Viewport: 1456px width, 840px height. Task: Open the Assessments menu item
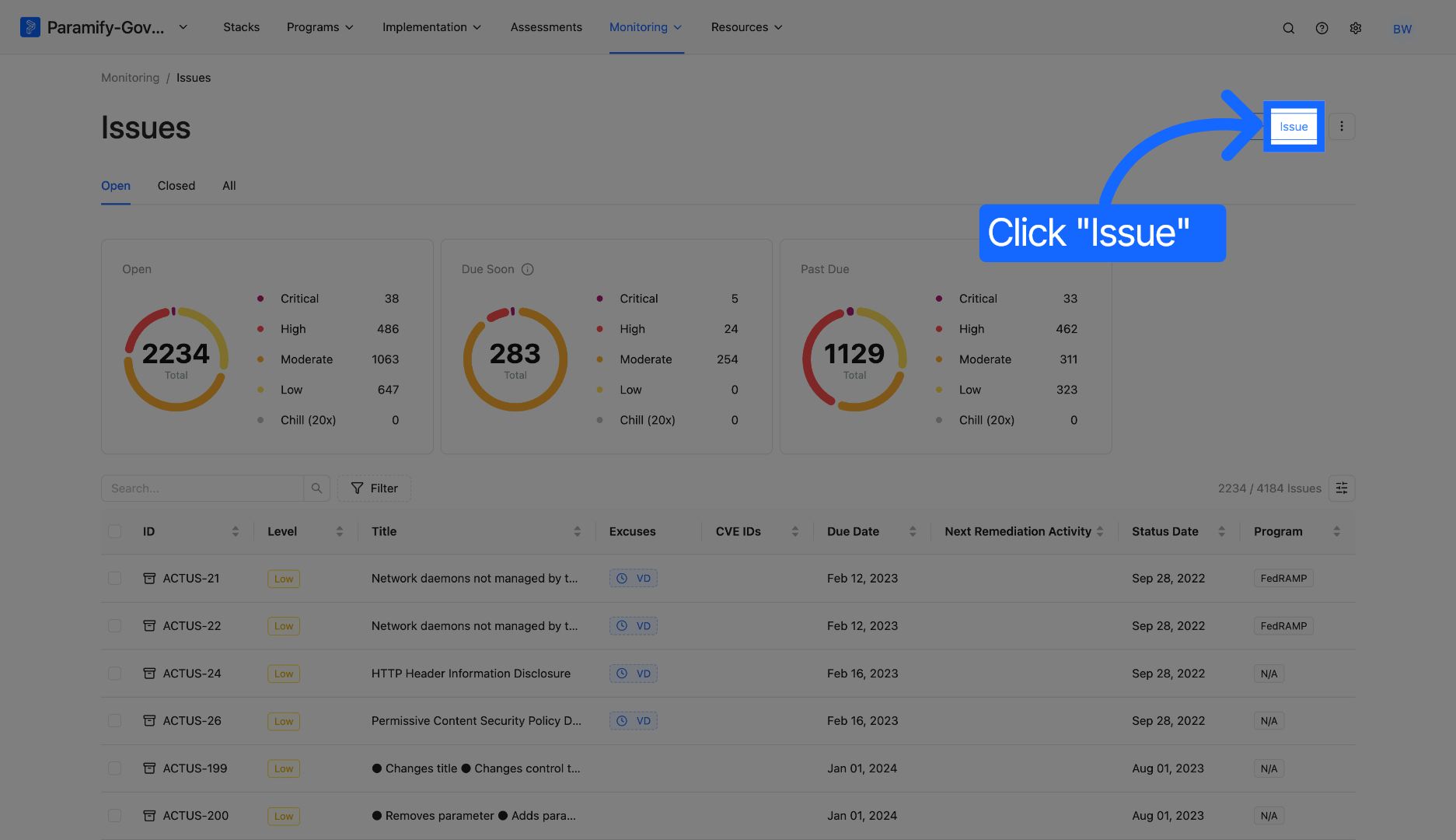coord(546,27)
